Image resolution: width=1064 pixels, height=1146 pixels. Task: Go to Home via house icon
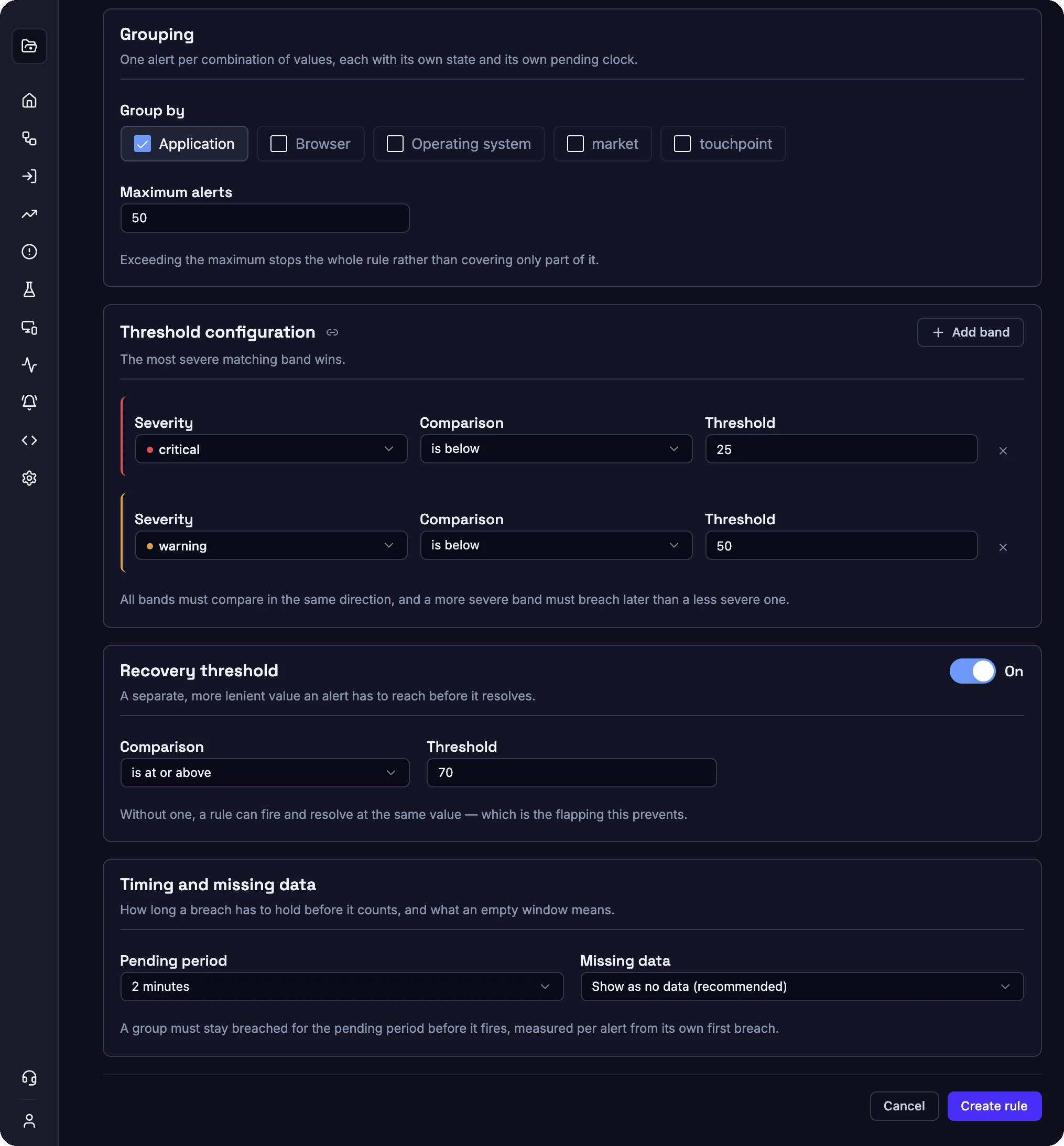pos(29,100)
